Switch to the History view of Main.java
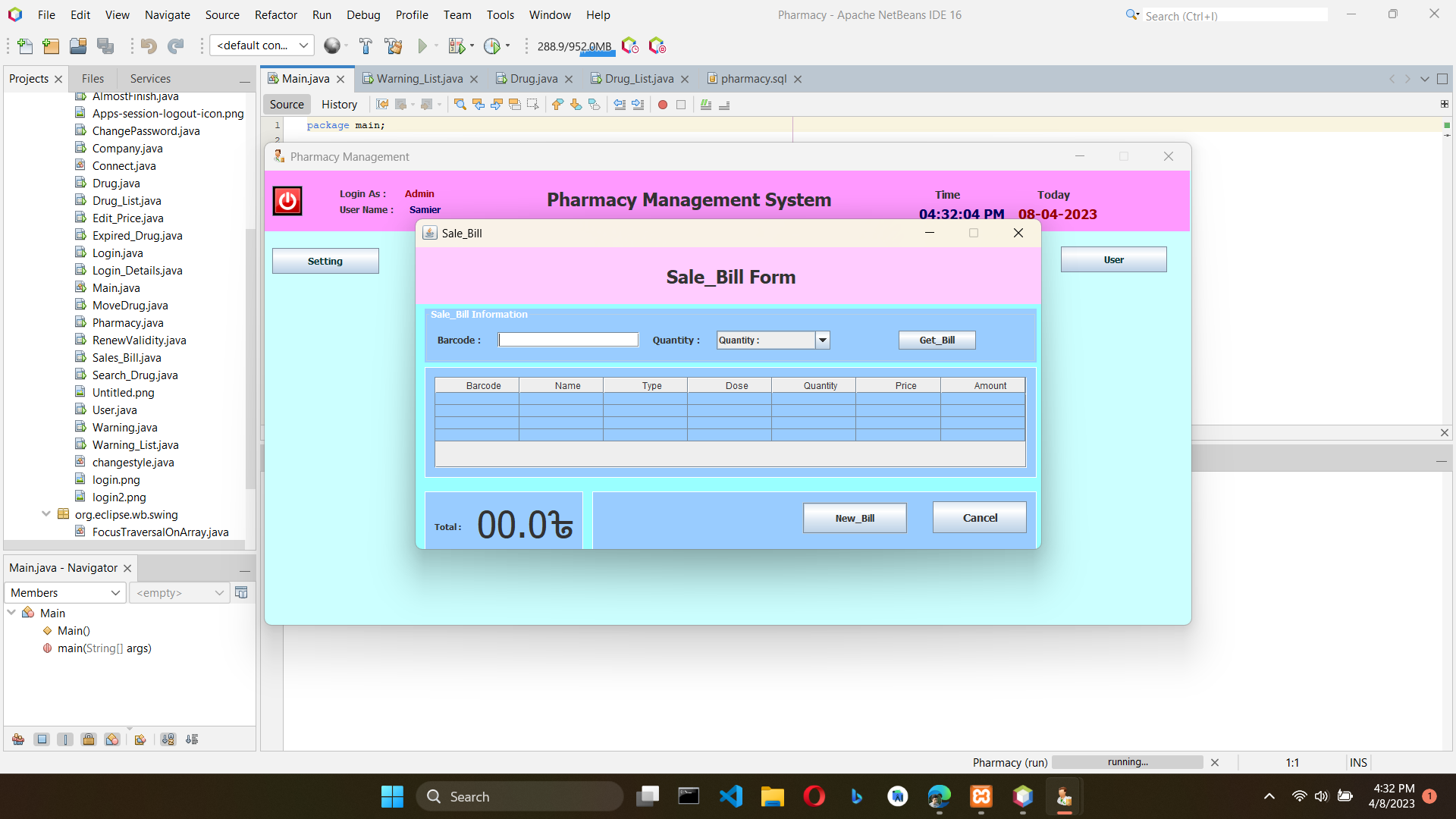This screenshot has height=819, width=1456. 339,104
